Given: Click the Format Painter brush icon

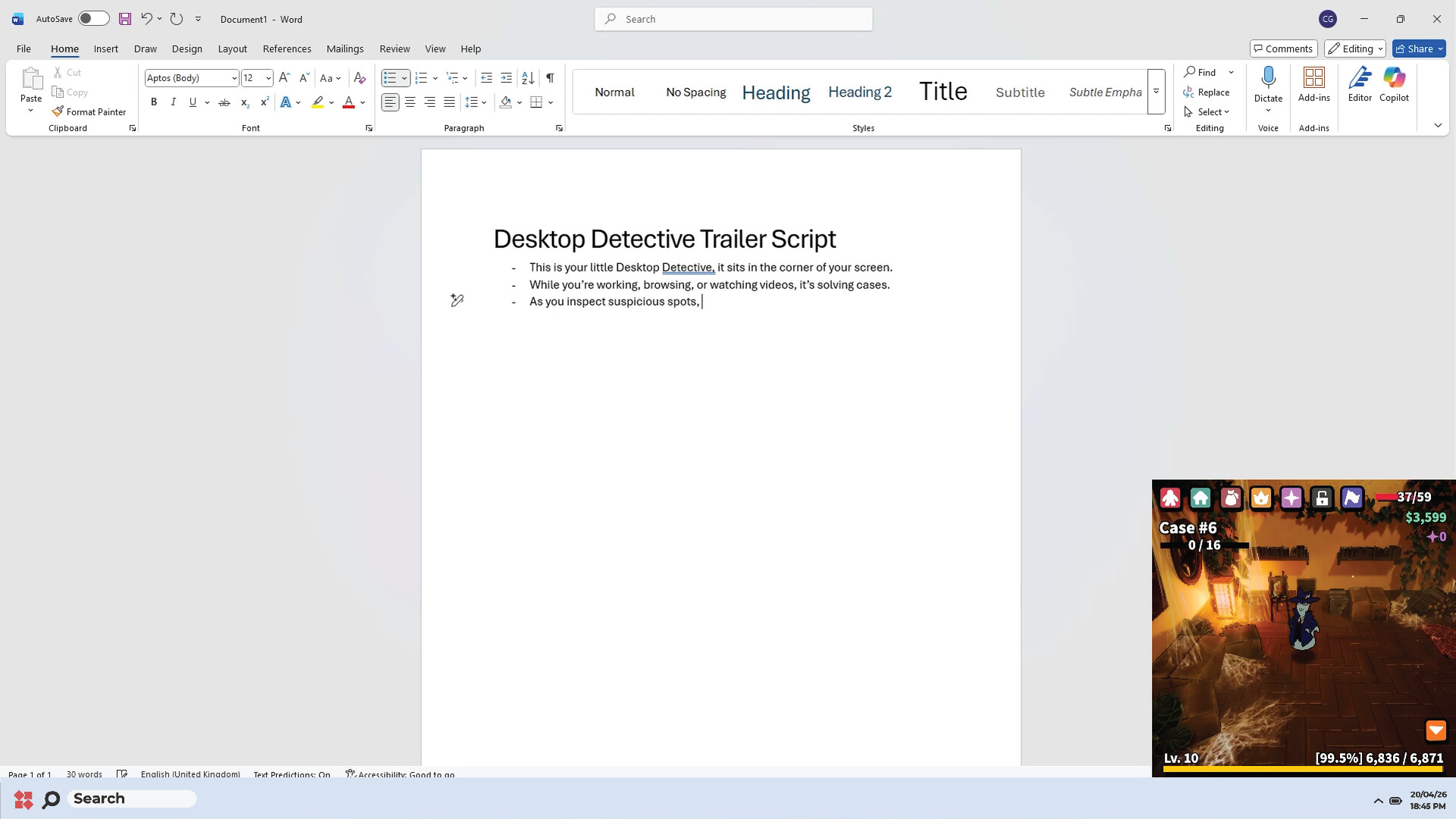Looking at the screenshot, I should [x=58, y=111].
